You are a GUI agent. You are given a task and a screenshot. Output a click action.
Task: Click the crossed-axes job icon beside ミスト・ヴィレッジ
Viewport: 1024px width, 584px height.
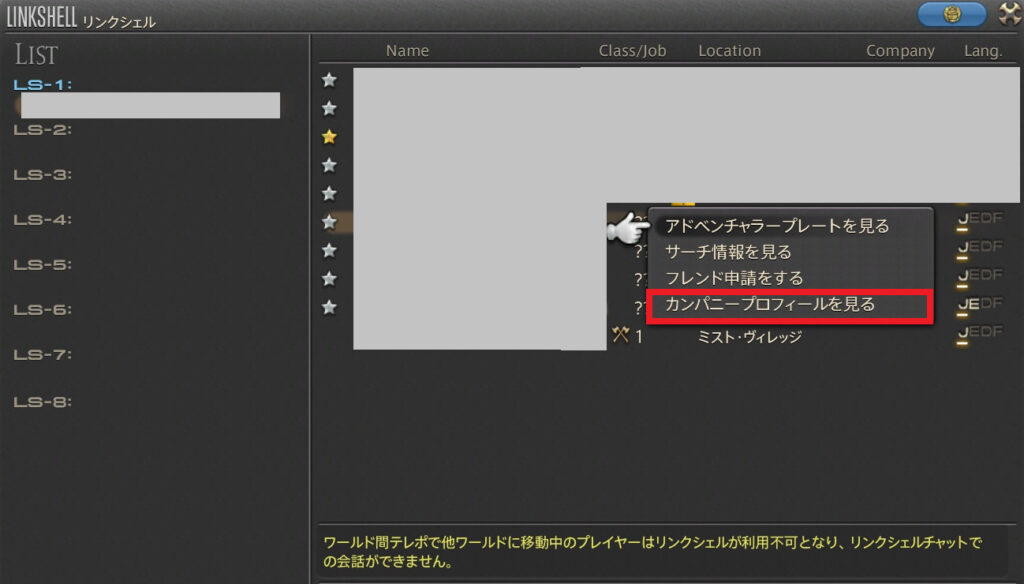[x=620, y=336]
